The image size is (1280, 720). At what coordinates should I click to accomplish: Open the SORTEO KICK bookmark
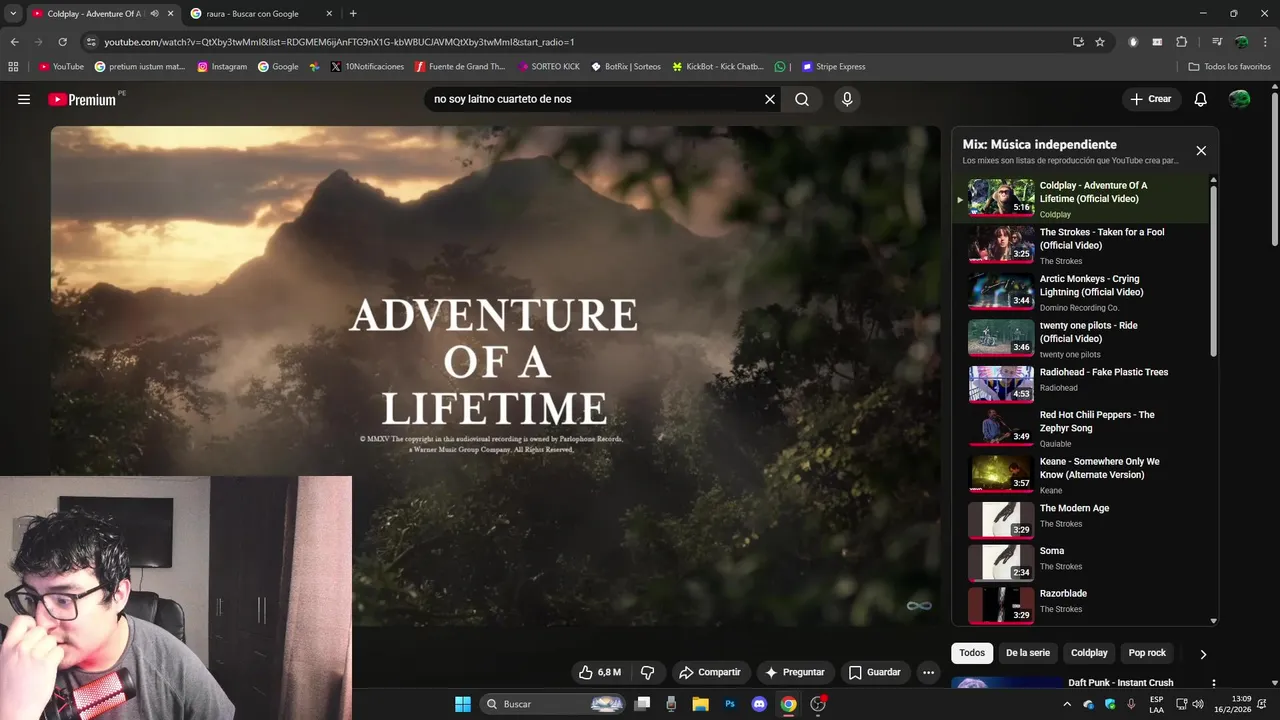pos(548,67)
